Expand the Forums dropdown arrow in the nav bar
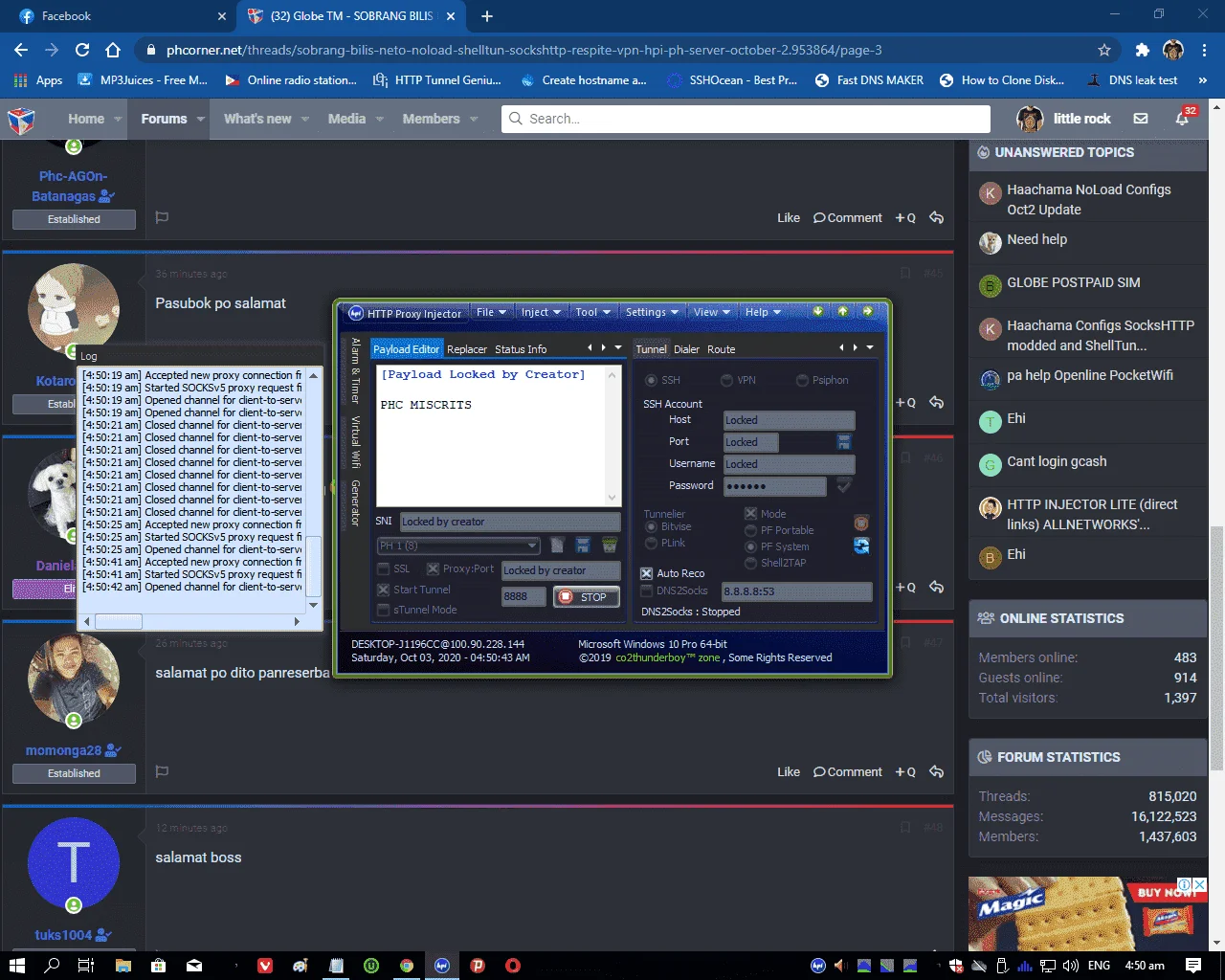The height and width of the screenshot is (980, 1225). [201, 120]
